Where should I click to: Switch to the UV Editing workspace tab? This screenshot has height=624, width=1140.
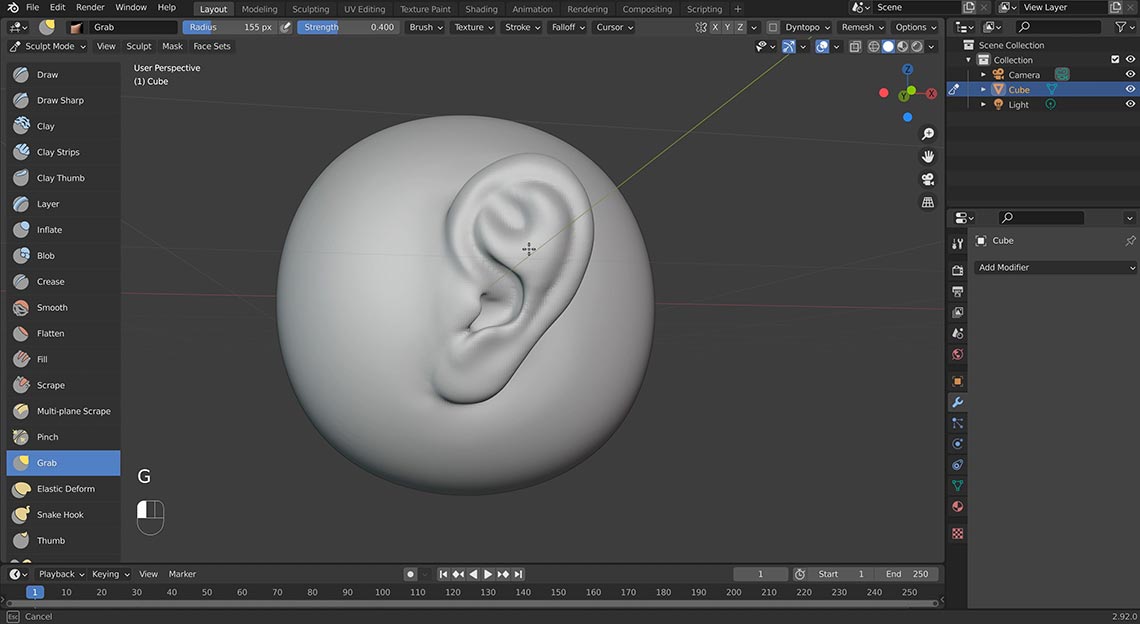point(364,9)
